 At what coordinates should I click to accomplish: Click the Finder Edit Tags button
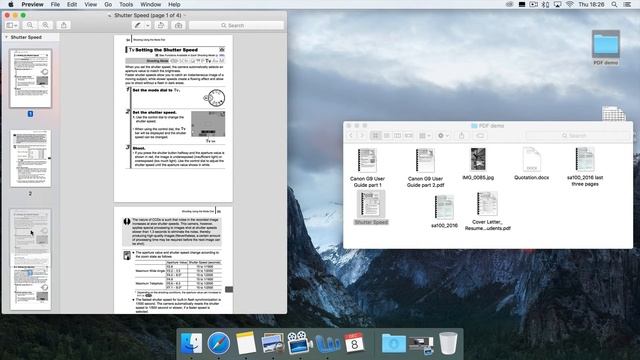(480, 136)
